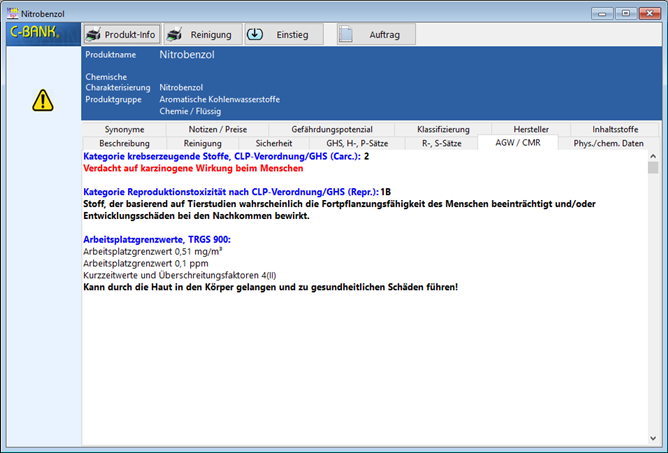Open the Beschreibung tab
The width and height of the screenshot is (668, 453).
point(124,143)
